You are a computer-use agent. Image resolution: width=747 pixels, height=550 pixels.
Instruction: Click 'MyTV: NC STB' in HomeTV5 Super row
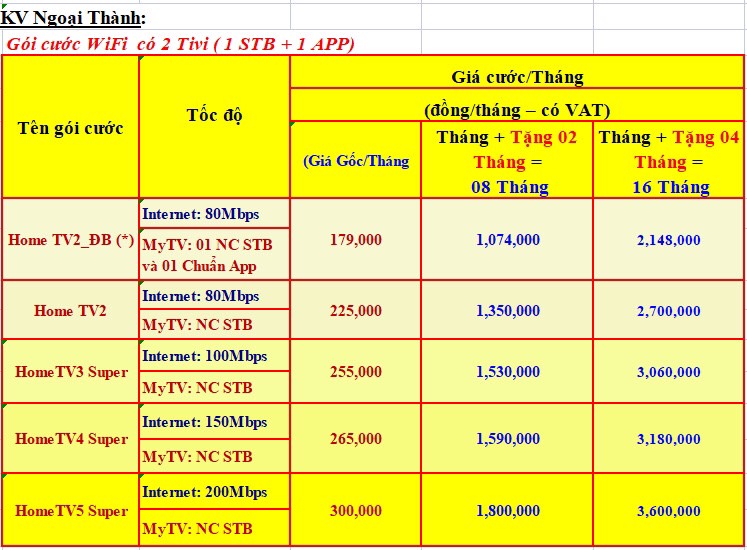tap(214, 528)
